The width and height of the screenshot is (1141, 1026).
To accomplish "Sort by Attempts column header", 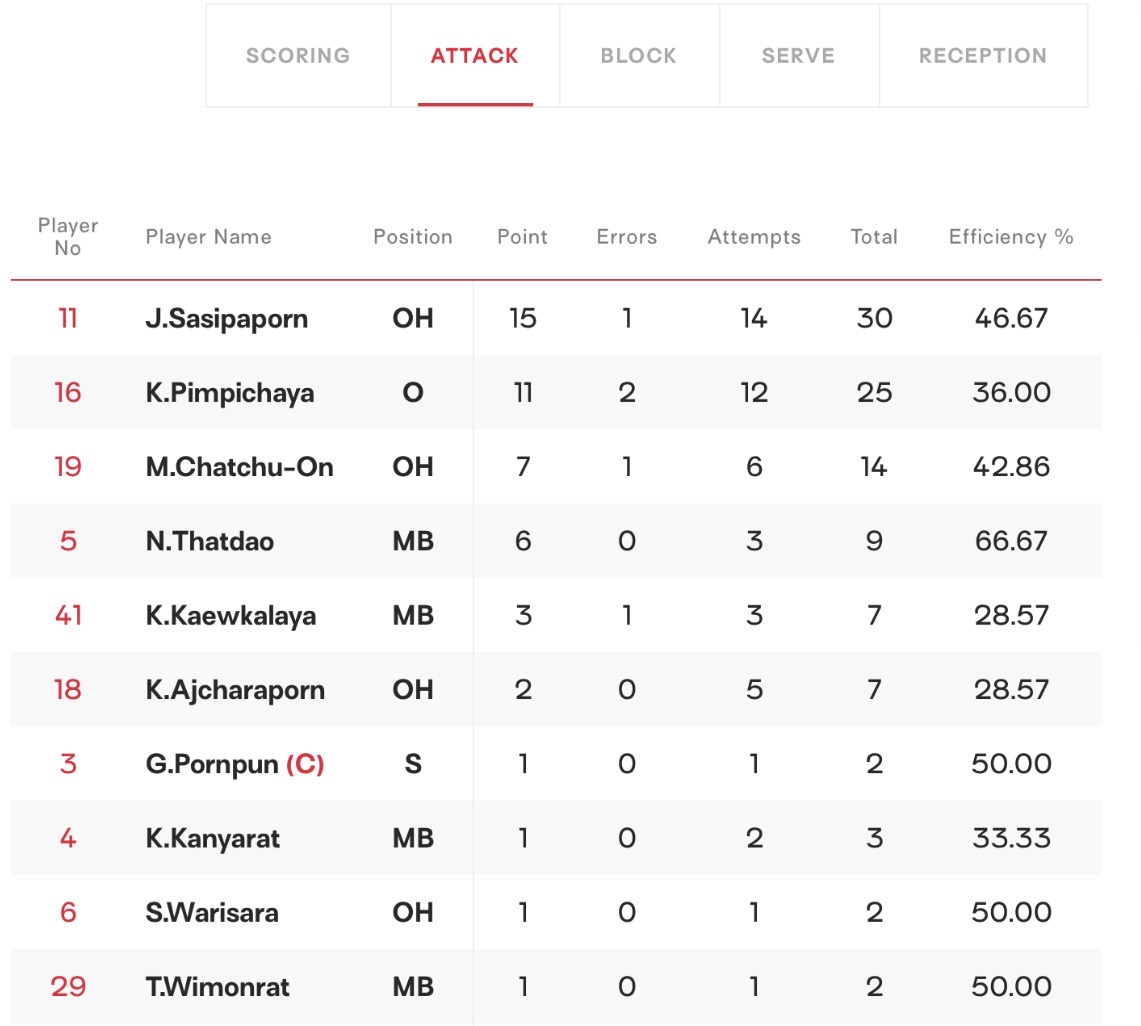I will point(754,236).
